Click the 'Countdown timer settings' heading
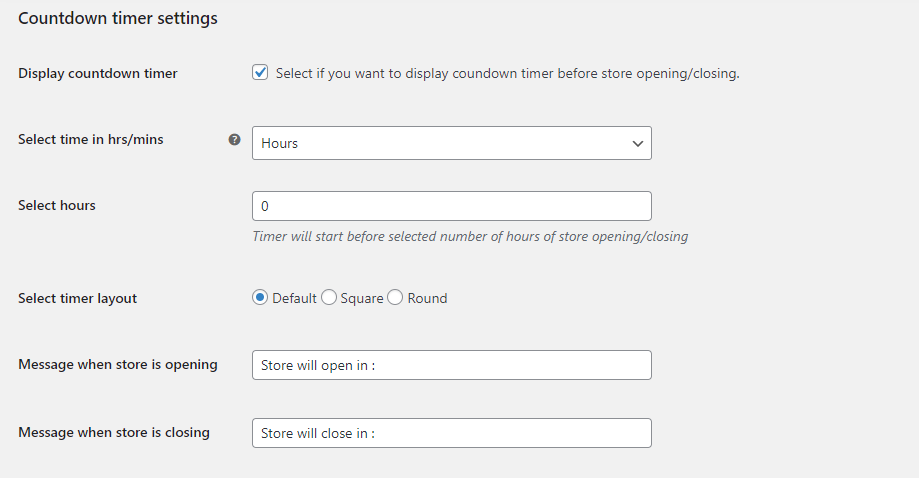Screen dimensions: 919x478 click(x=118, y=19)
